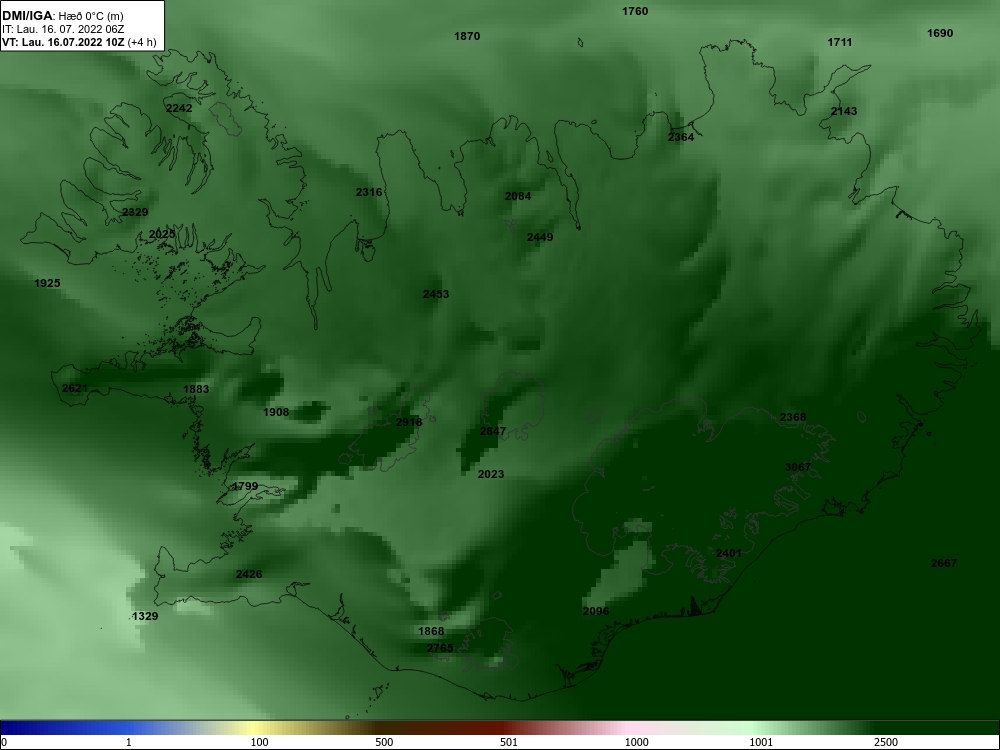1000x750 pixels.
Task: Click the 1711 height label
Action: coord(839,42)
